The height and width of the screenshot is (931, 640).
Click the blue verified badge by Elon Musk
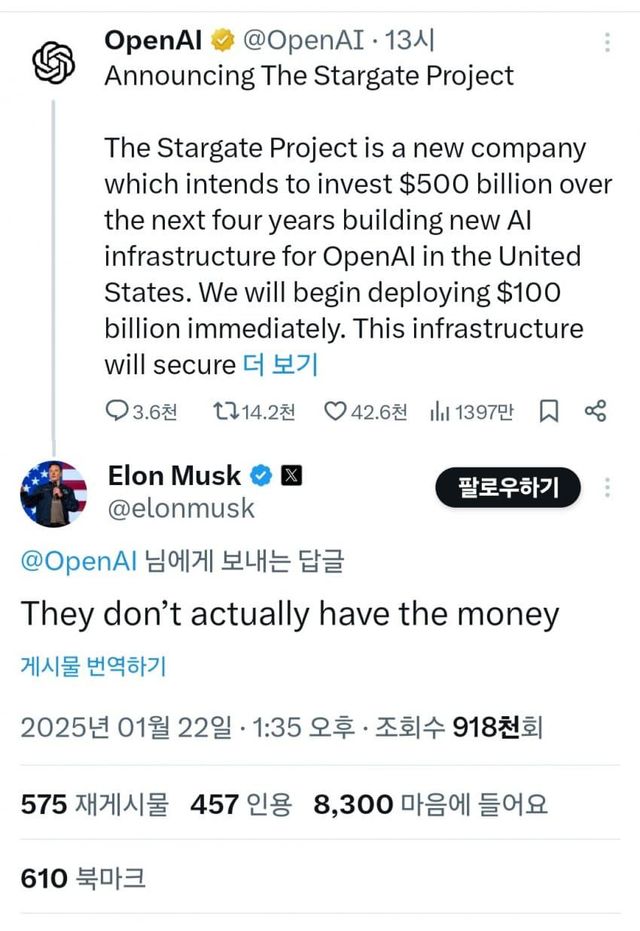point(261,475)
